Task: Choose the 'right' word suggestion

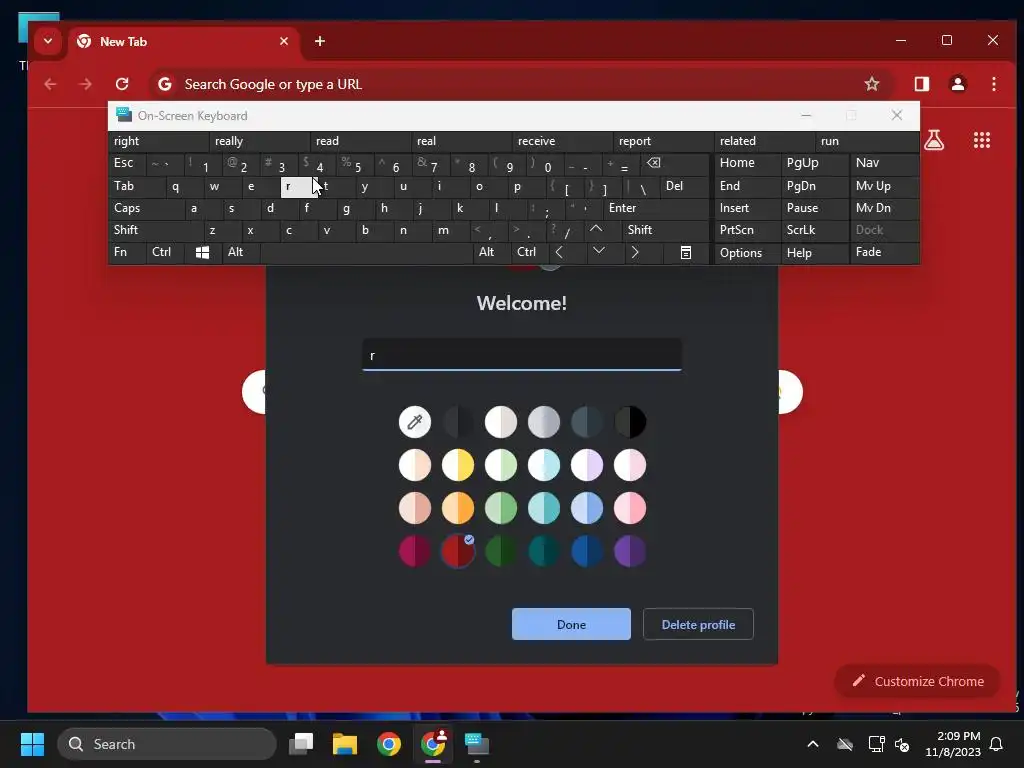Action: coord(158,141)
